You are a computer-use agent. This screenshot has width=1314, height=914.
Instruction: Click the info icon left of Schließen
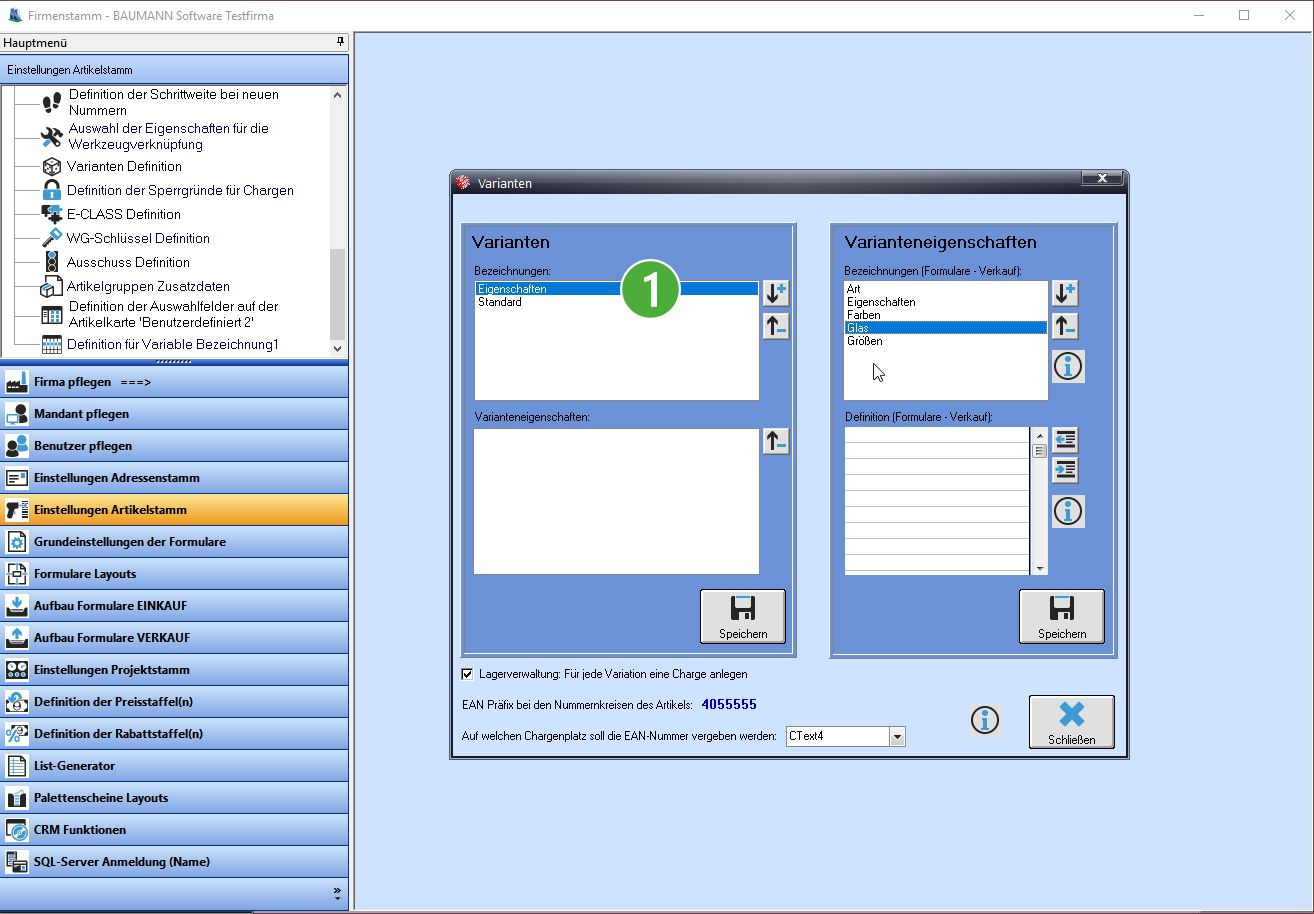coord(985,720)
